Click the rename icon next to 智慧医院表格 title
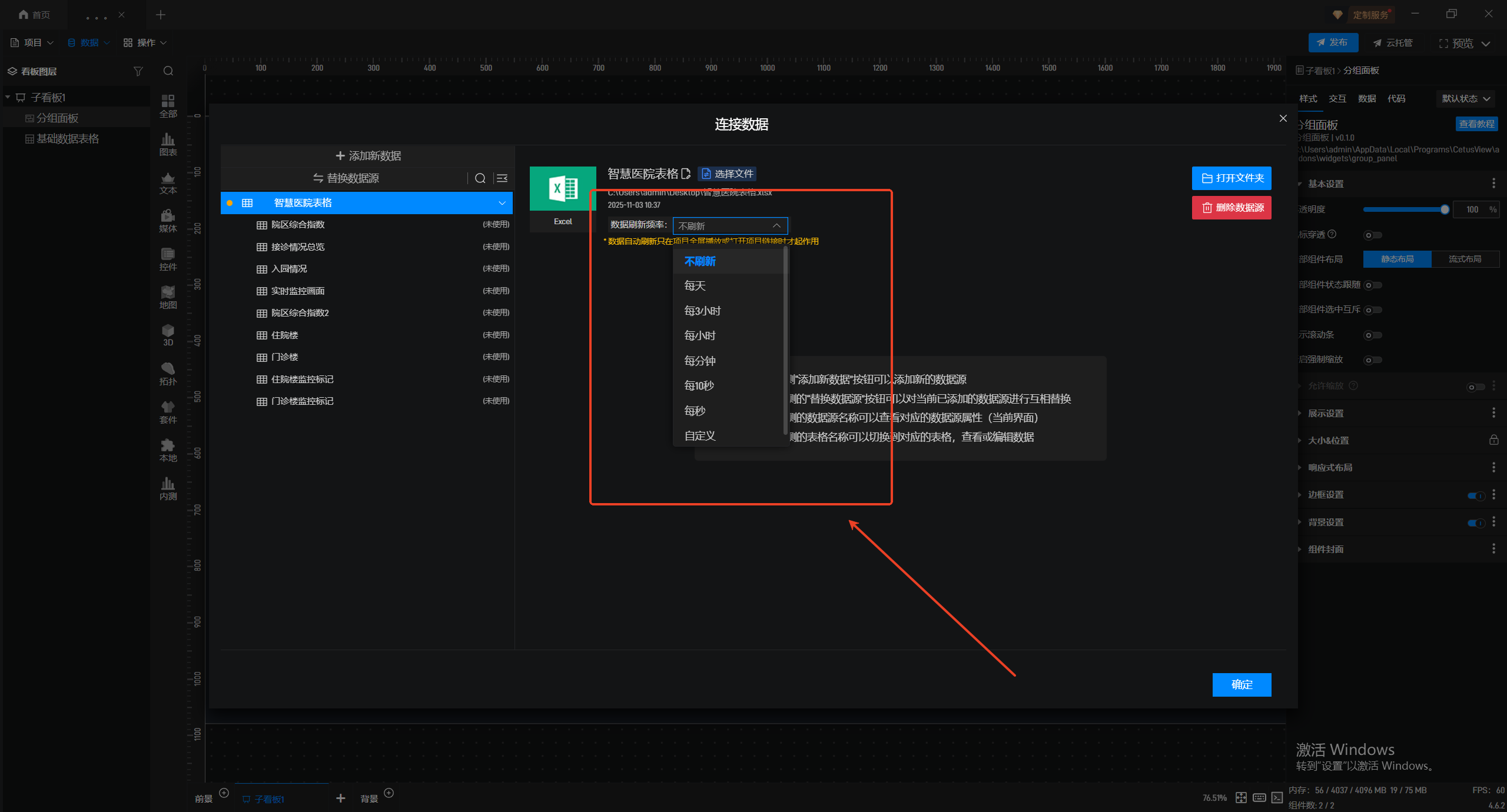The width and height of the screenshot is (1507, 812). tap(686, 174)
